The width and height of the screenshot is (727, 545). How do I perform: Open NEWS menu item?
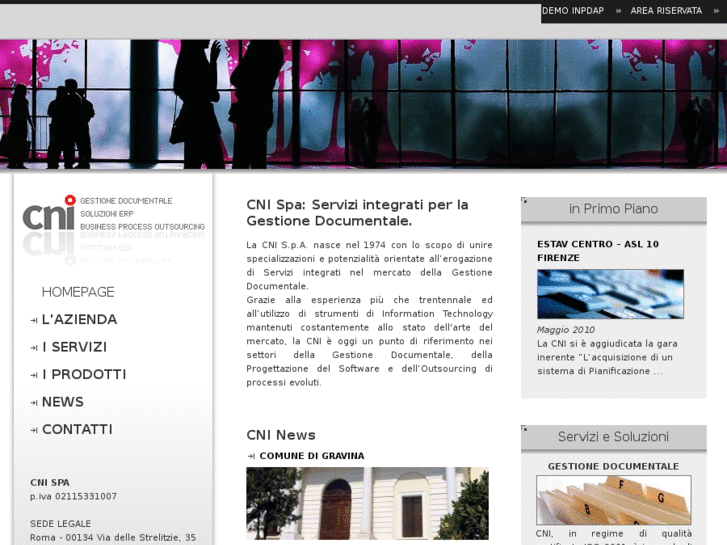[63, 402]
